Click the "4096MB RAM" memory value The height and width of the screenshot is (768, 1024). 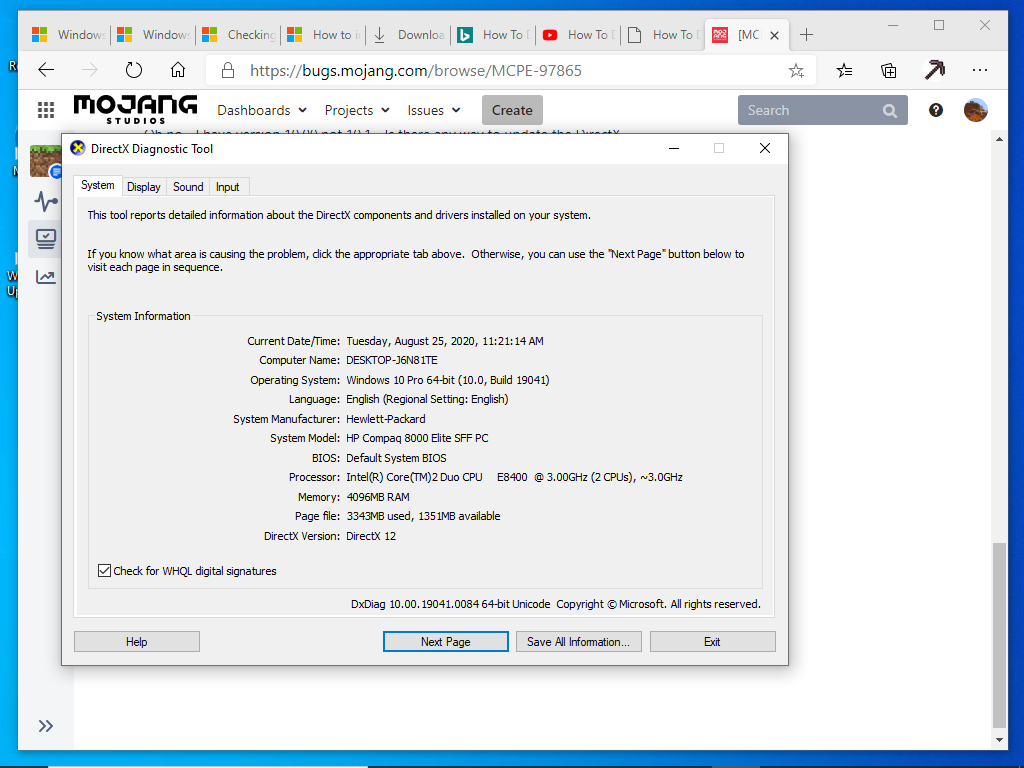378,497
